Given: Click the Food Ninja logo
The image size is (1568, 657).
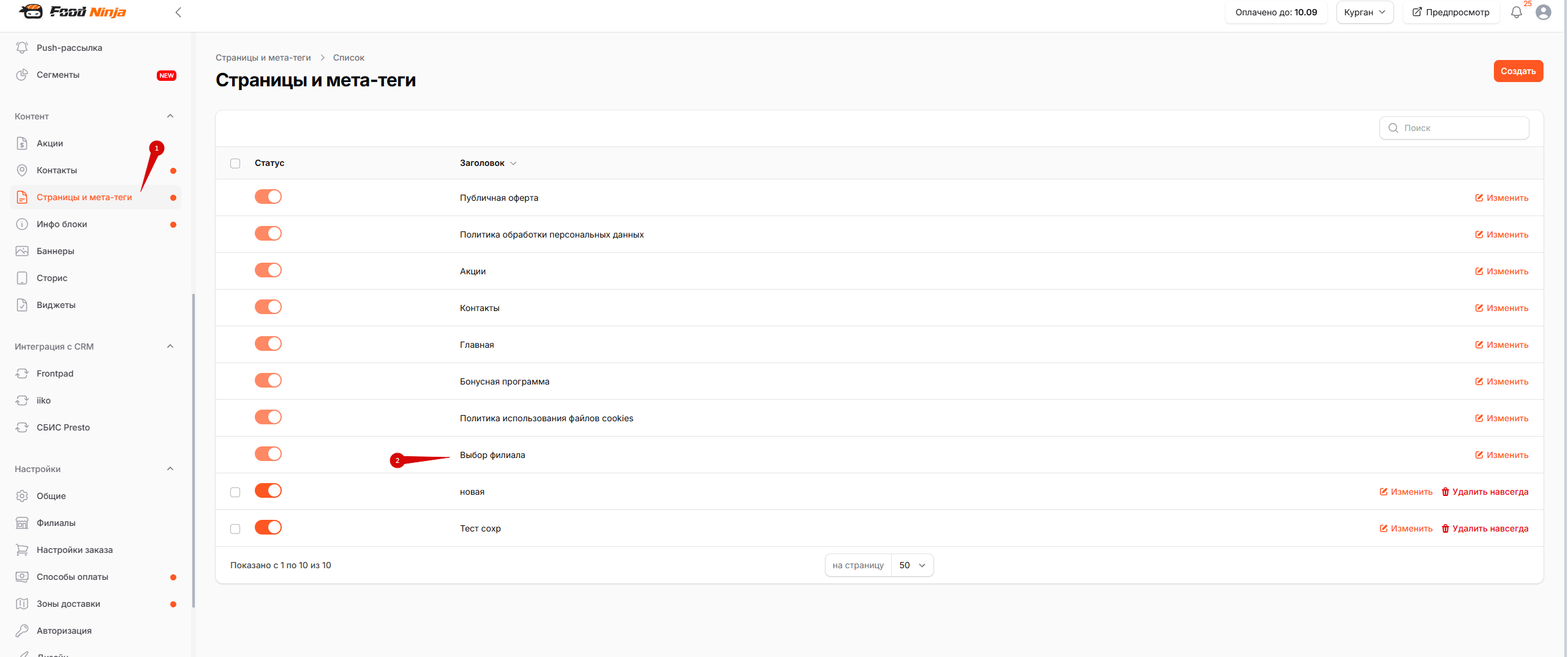Looking at the screenshot, I should [72, 12].
